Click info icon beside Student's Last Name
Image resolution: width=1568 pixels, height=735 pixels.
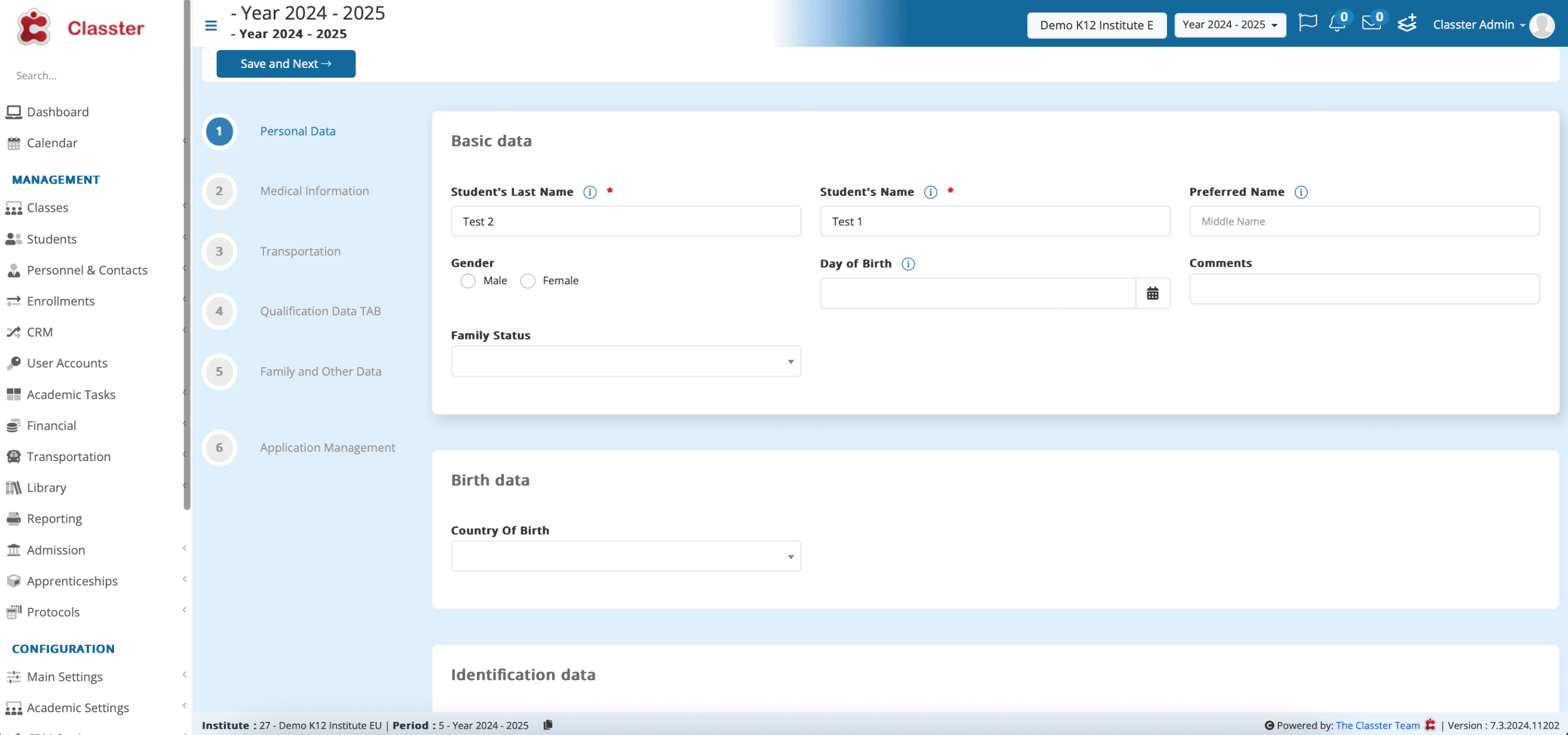pos(589,192)
